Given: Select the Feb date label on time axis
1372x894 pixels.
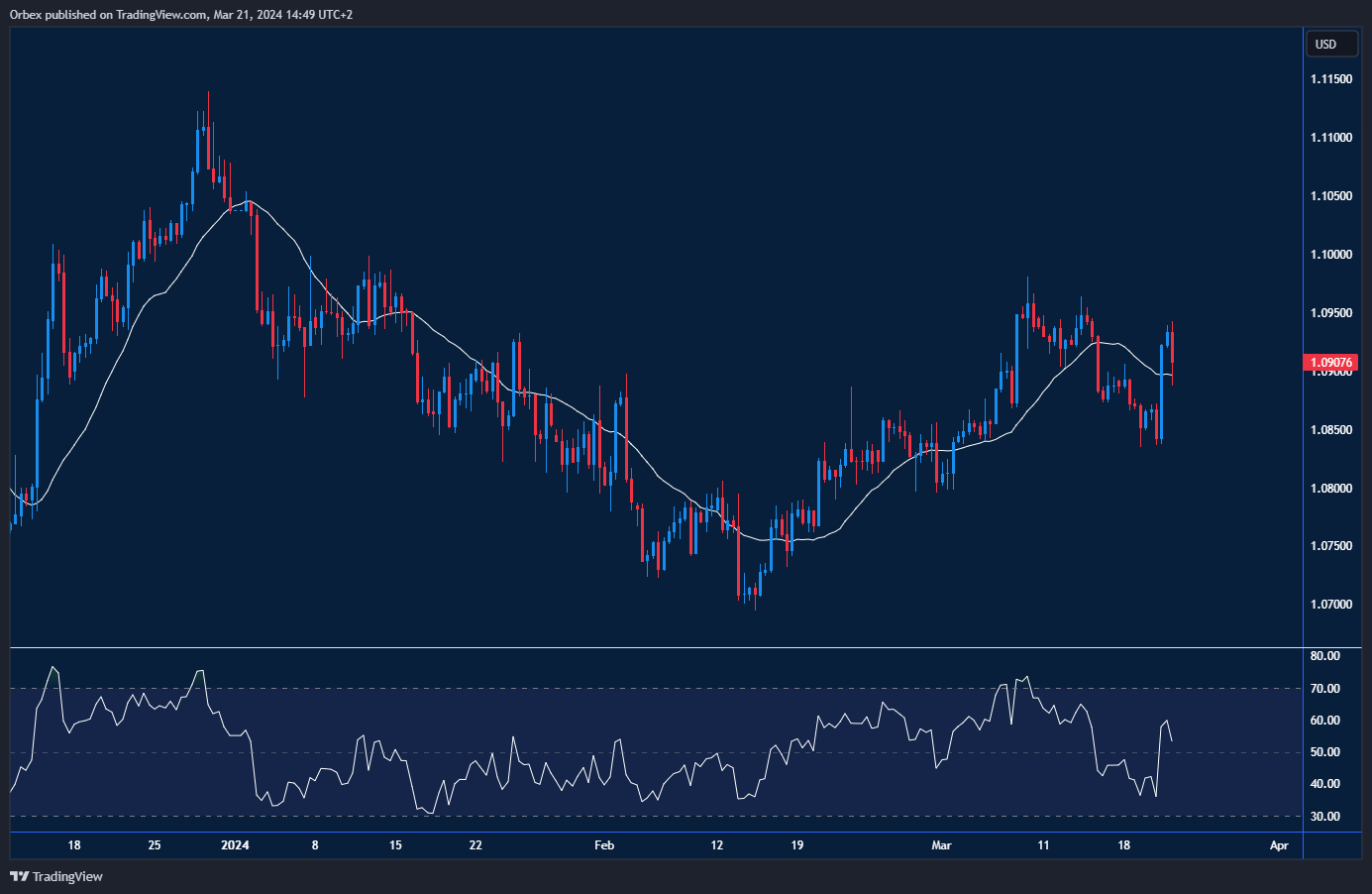Looking at the screenshot, I should click(x=603, y=845).
